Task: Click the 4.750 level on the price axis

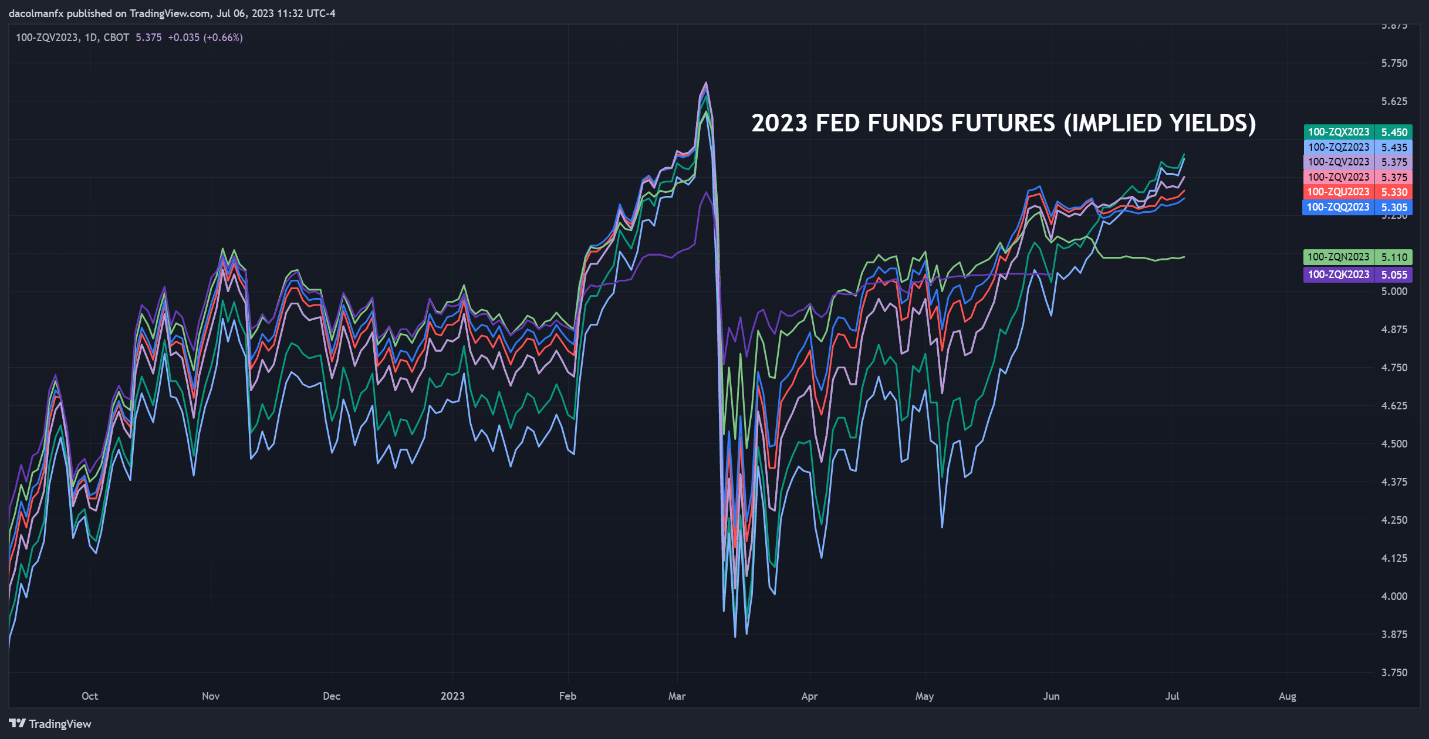Action: 1393,368
